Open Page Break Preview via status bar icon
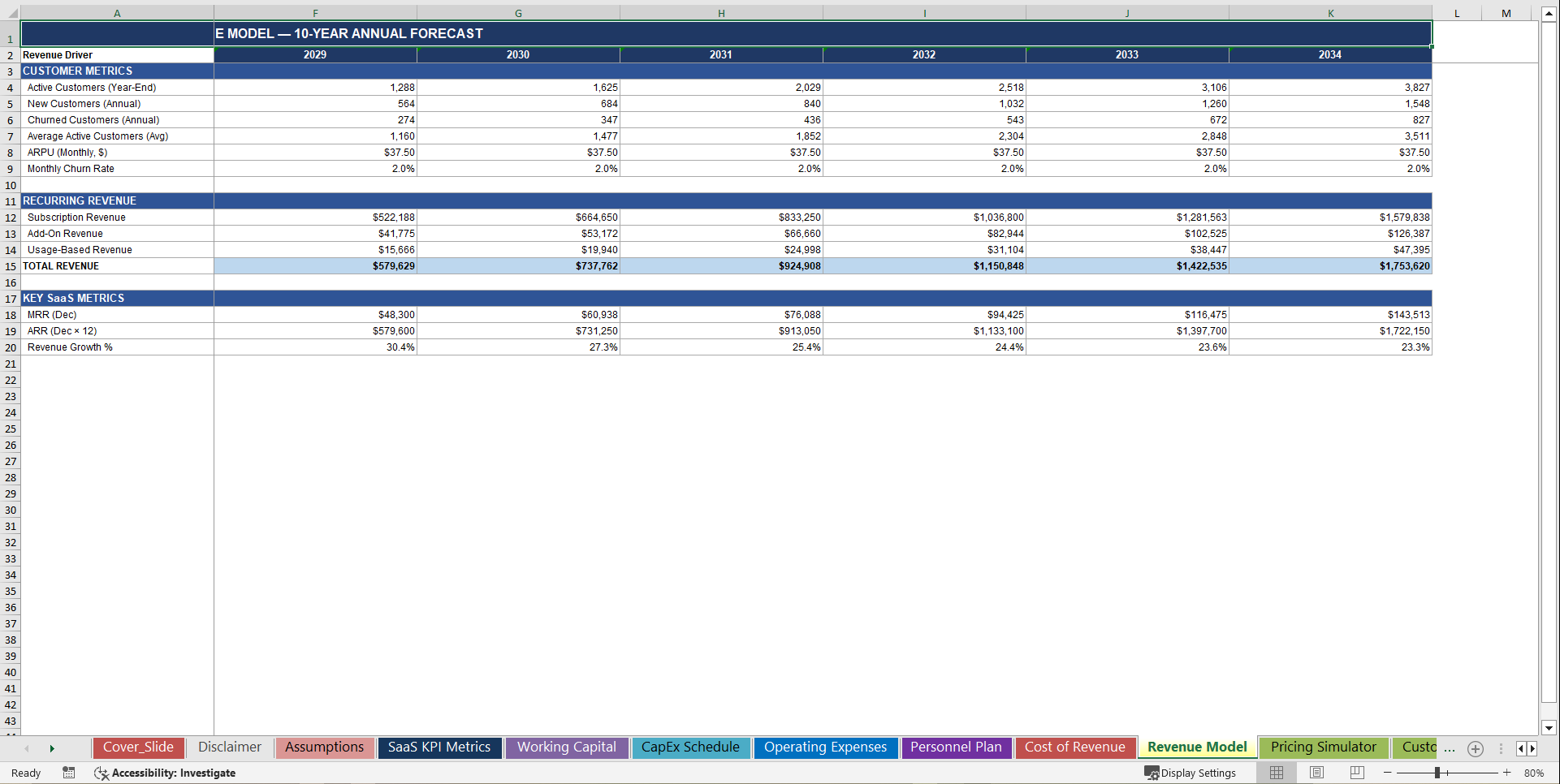The width and height of the screenshot is (1560, 784). point(1355,773)
